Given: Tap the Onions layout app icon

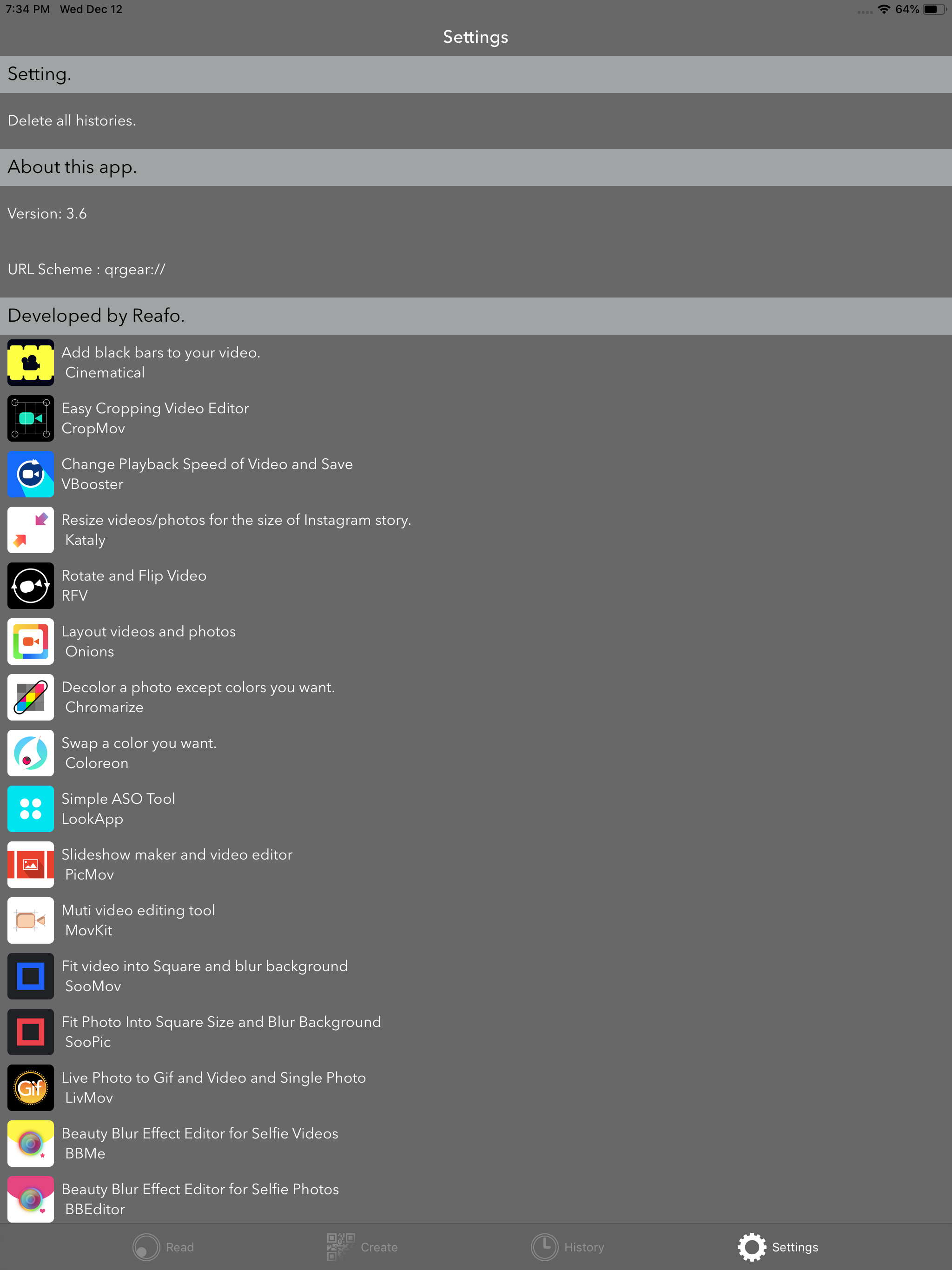Looking at the screenshot, I should click(x=30, y=641).
